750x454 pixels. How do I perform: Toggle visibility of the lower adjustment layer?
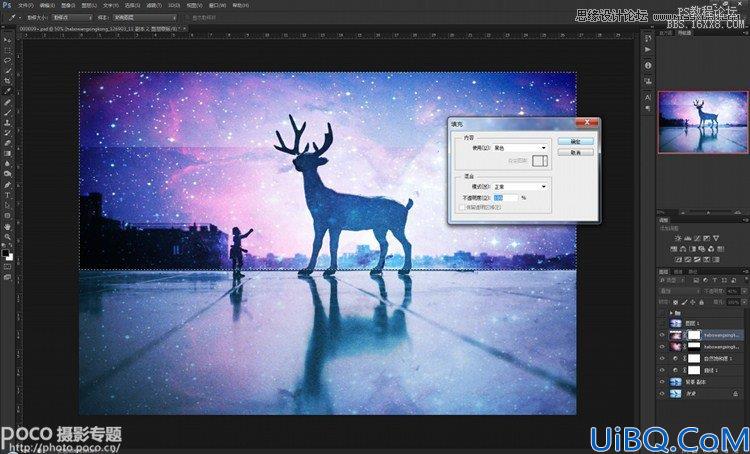662,370
